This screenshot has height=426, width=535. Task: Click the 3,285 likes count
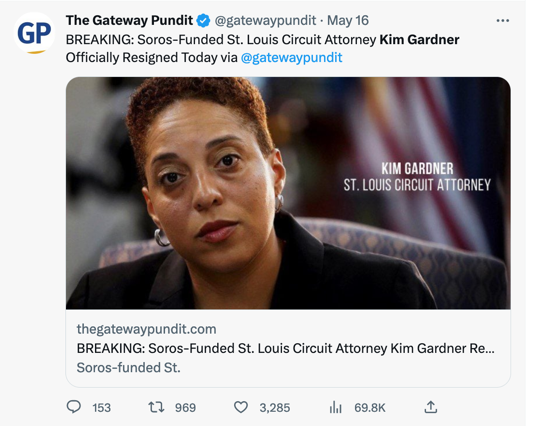pos(275,408)
